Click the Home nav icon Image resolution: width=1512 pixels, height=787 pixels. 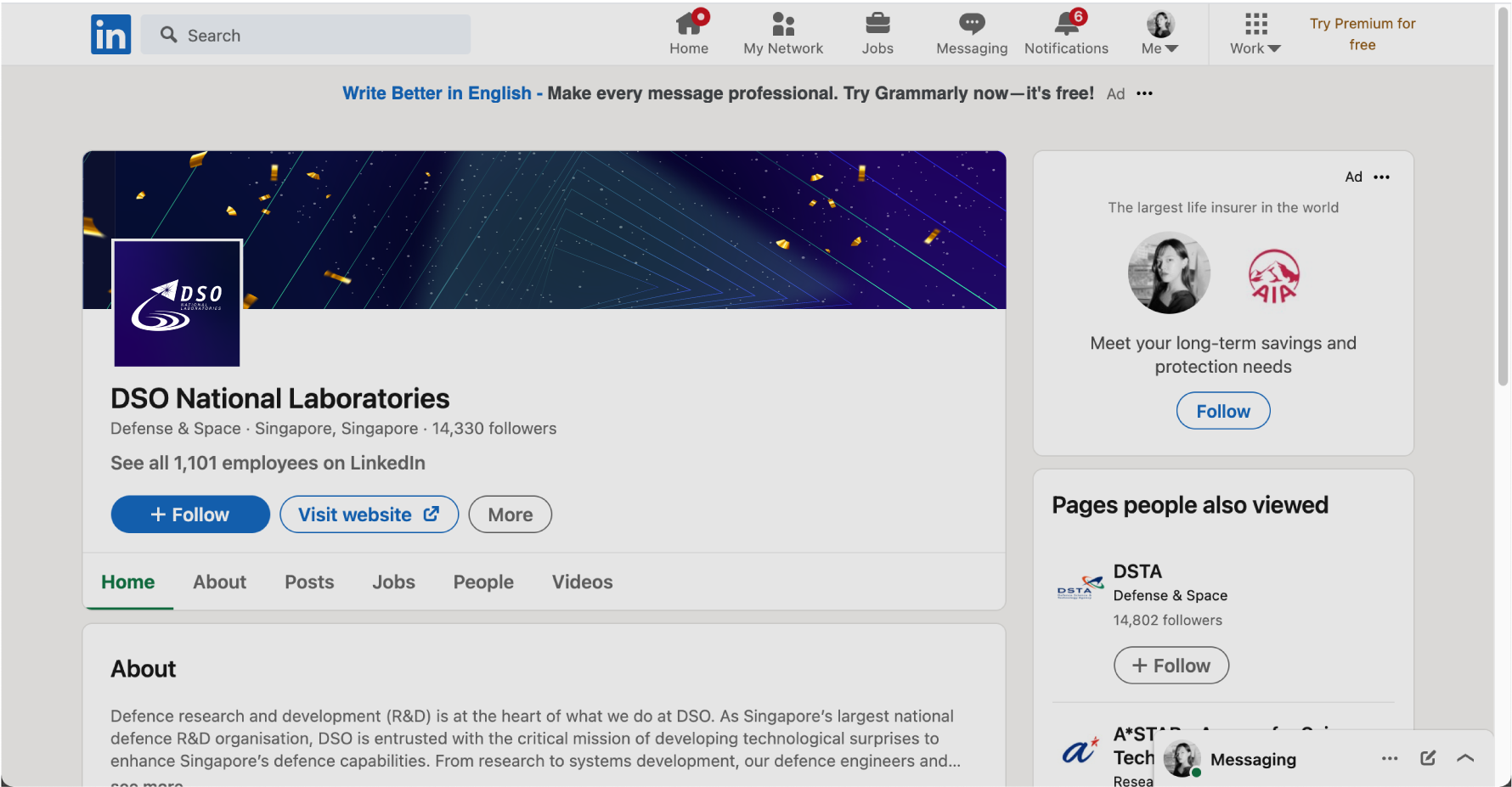pos(689,24)
